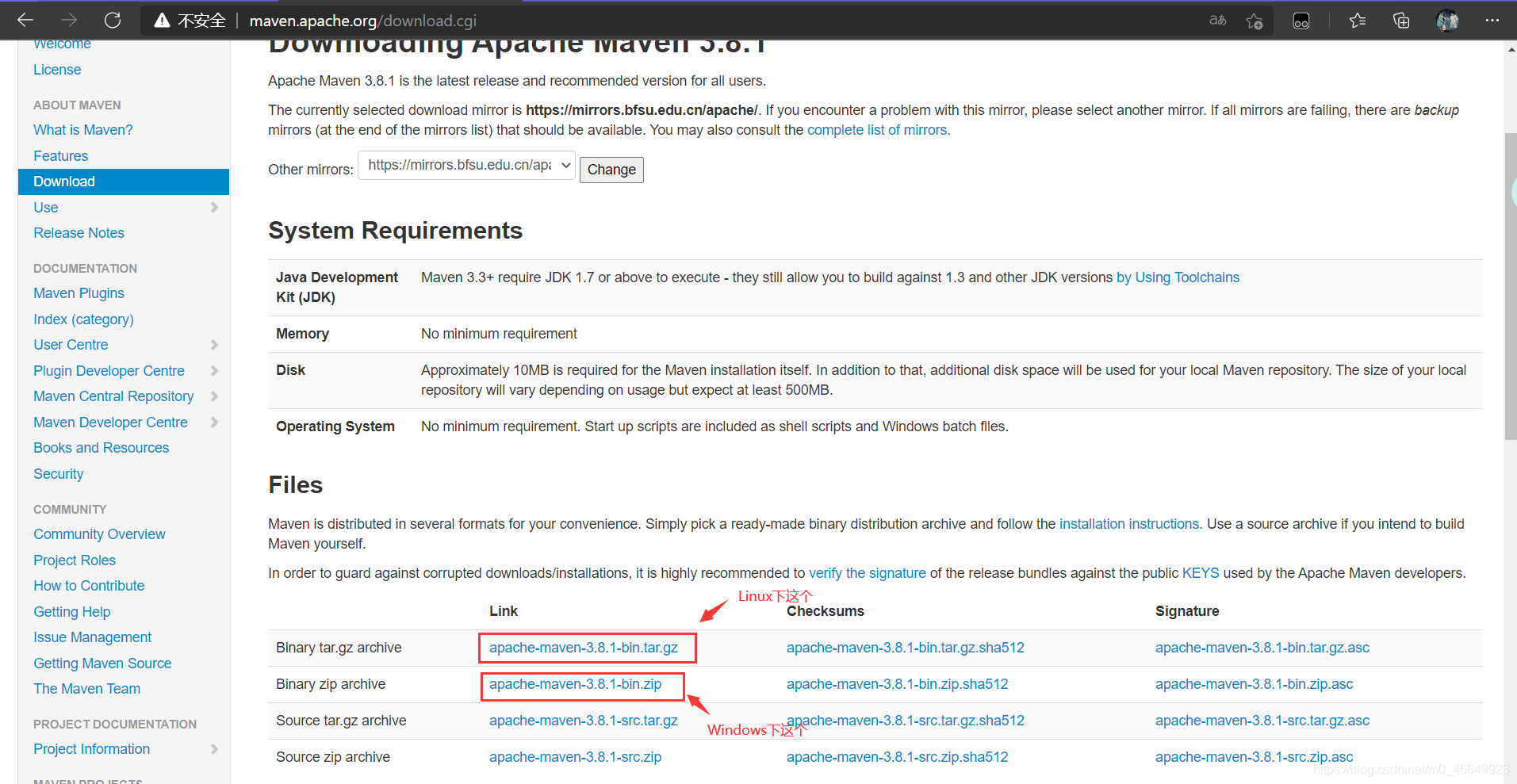Add this page to favorites
Image resolution: width=1517 pixels, height=784 pixels.
1254,21
